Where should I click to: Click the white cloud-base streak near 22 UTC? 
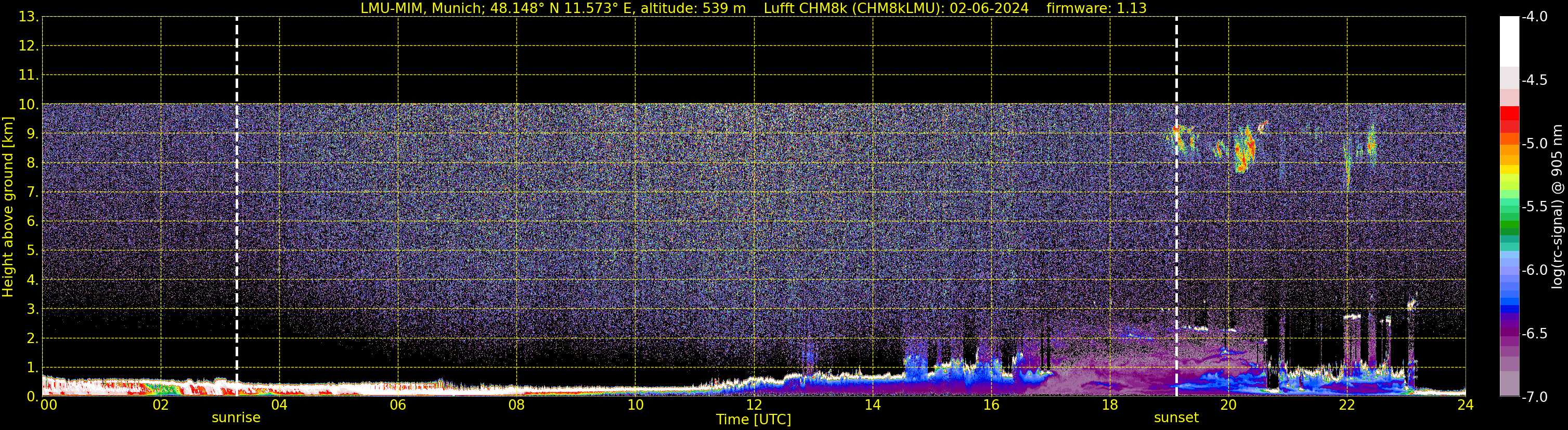1353,317
